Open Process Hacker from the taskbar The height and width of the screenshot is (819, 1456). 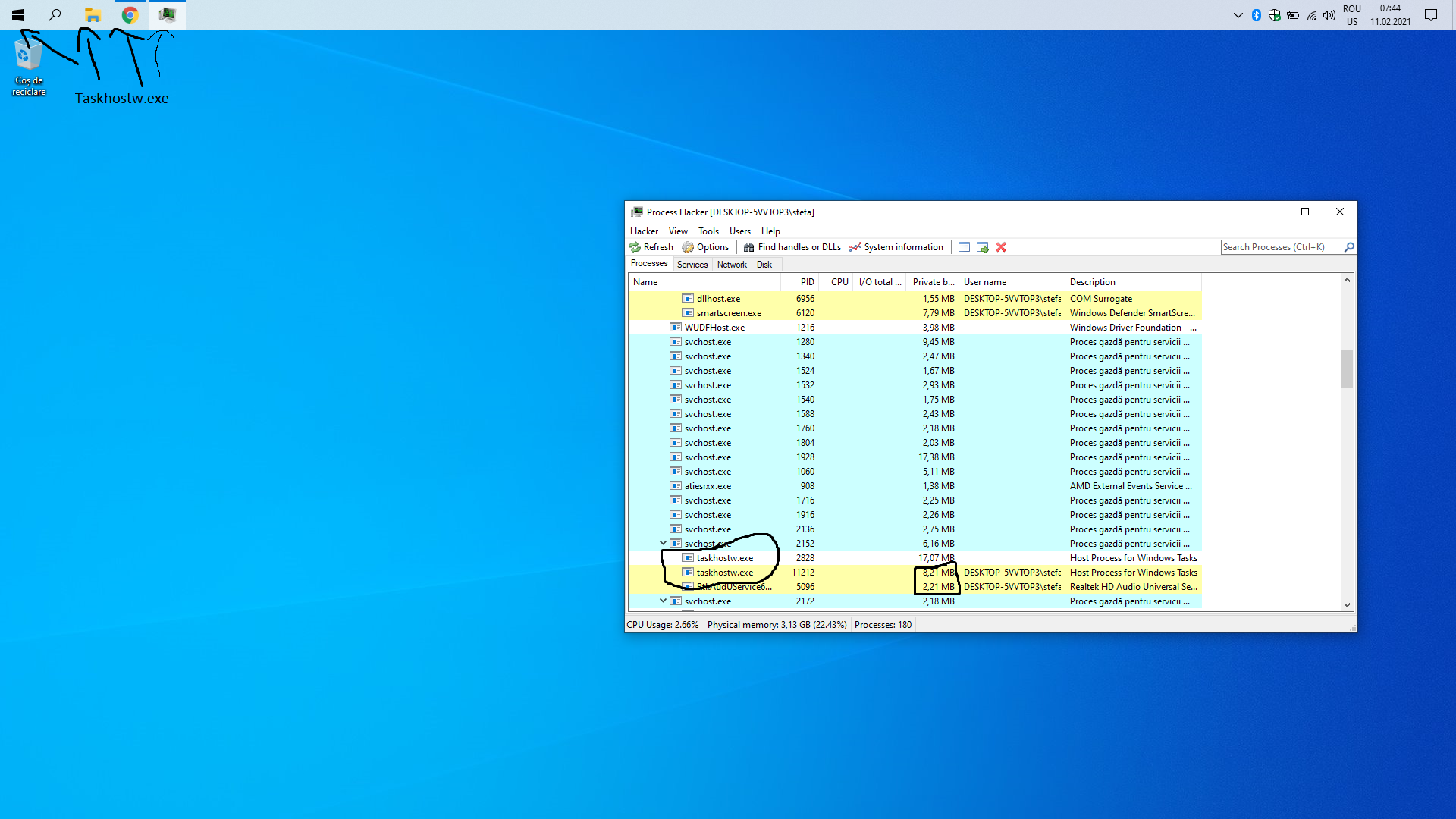(166, 14)
